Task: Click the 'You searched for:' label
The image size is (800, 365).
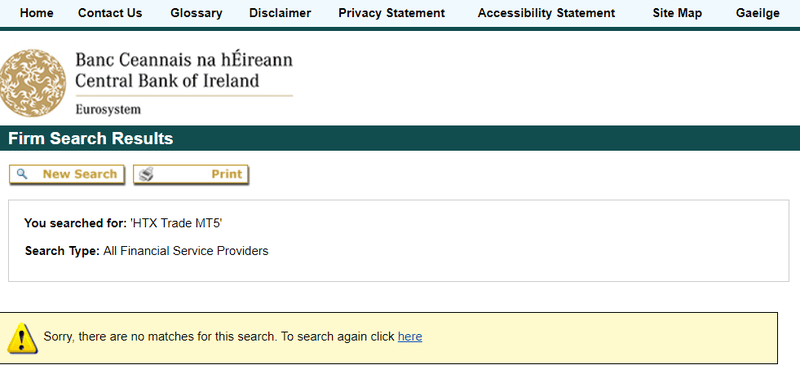Action: pyautogui.click(x=76, y=223)
